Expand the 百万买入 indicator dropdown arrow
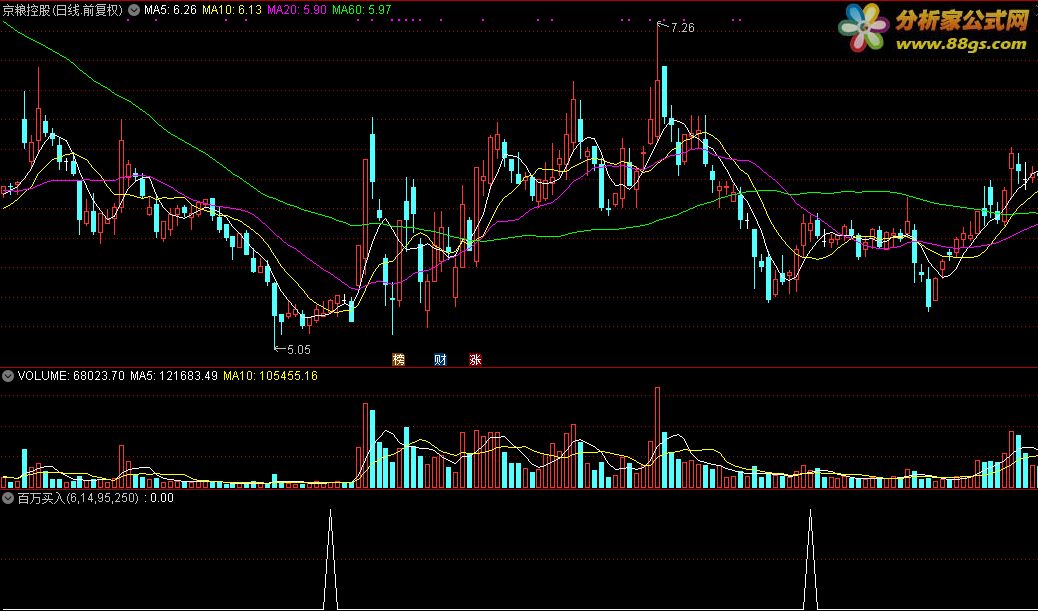Viewport: 1038px width, 611px height. tap(8, 498)
